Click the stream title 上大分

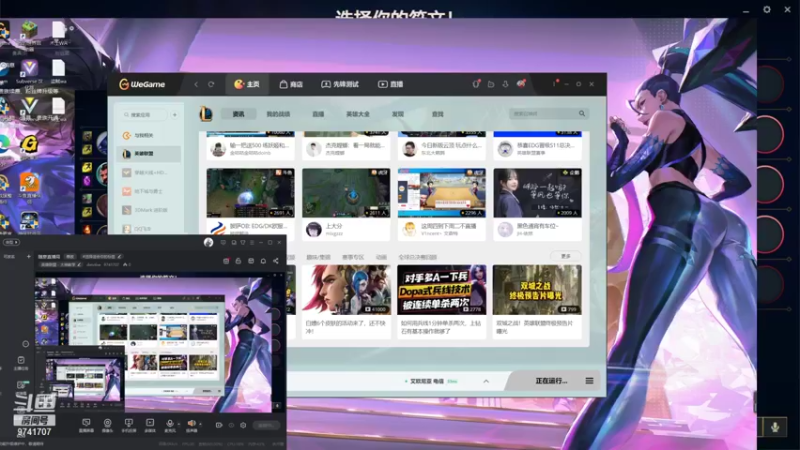click(x=334, y=226)
